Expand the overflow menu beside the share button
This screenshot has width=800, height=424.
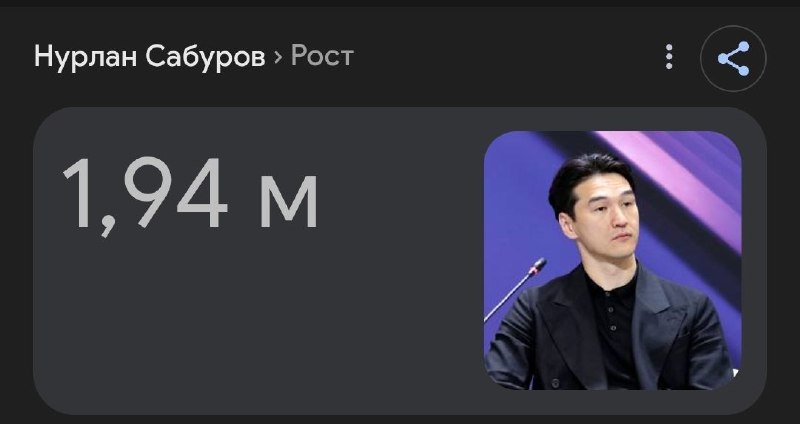(x=669, y=57)
